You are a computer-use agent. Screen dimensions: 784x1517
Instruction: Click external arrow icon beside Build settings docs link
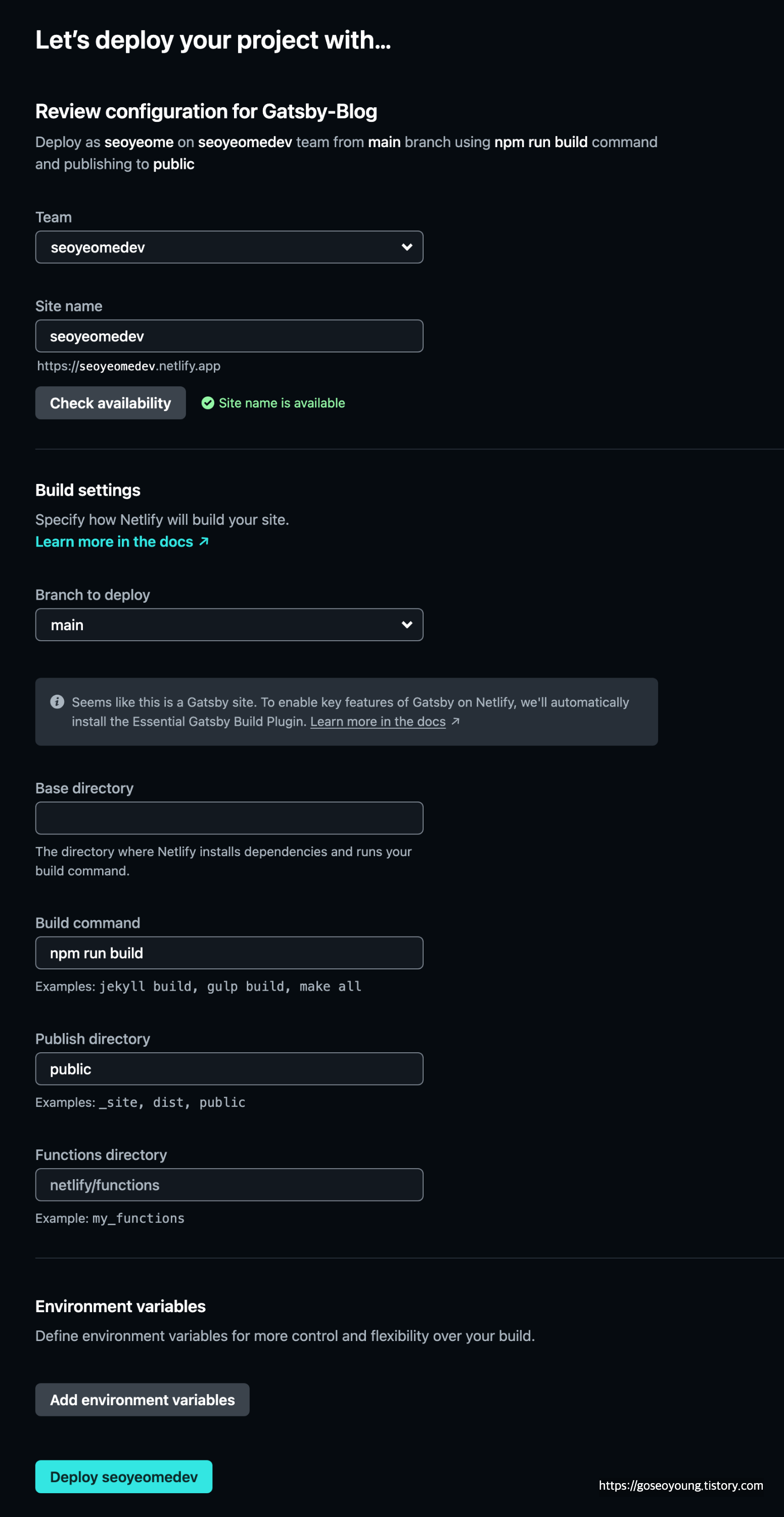click(204, 541)
